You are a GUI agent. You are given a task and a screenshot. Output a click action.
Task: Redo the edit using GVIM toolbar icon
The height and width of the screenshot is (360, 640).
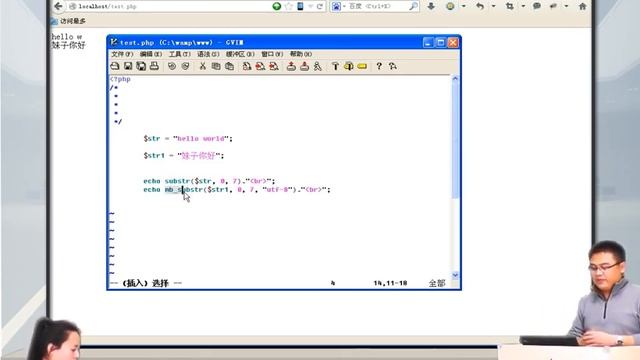(185, 66)
